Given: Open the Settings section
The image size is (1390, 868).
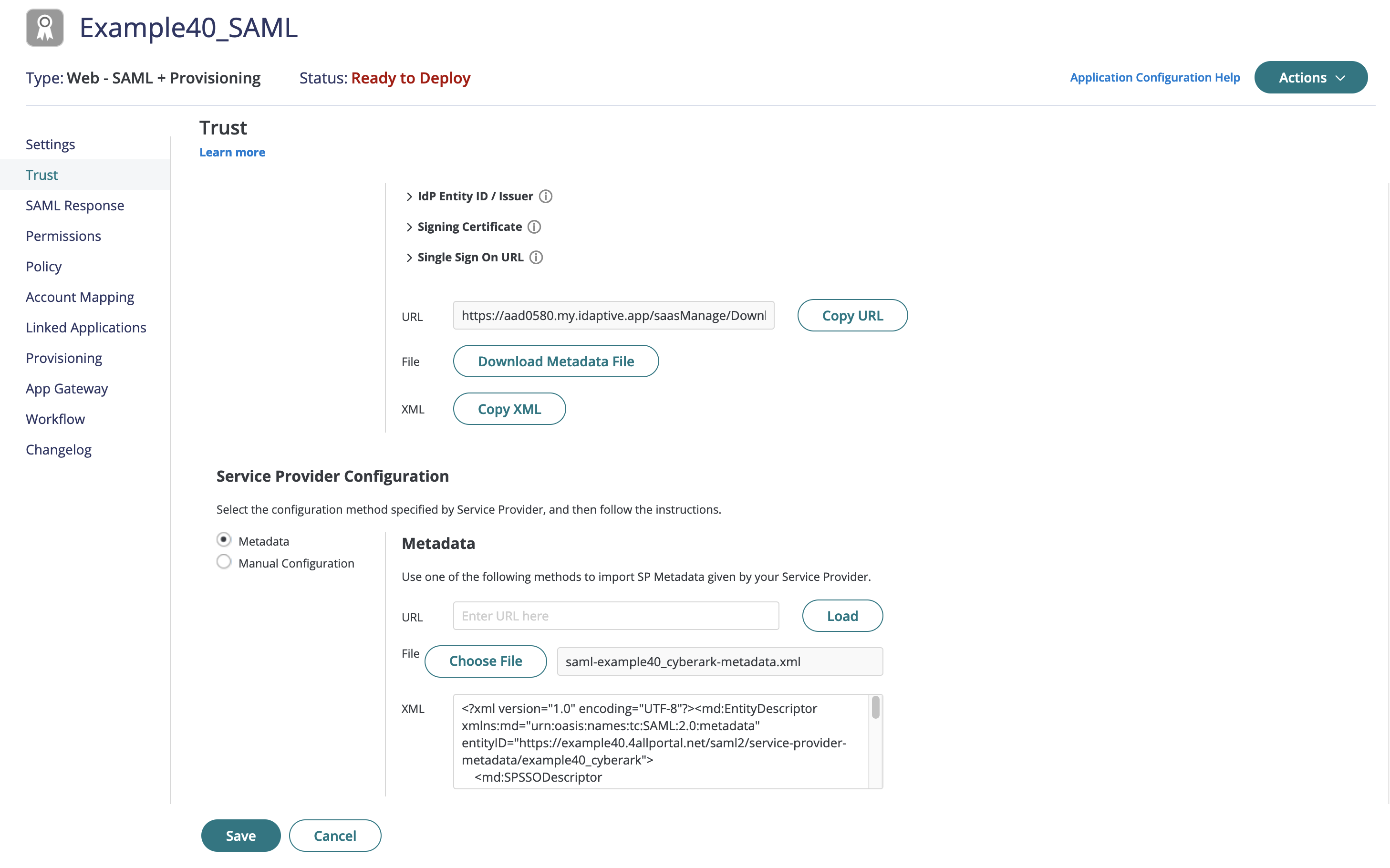Looking at the screenshot, I should pyautogui.click(x=50, y=144).
